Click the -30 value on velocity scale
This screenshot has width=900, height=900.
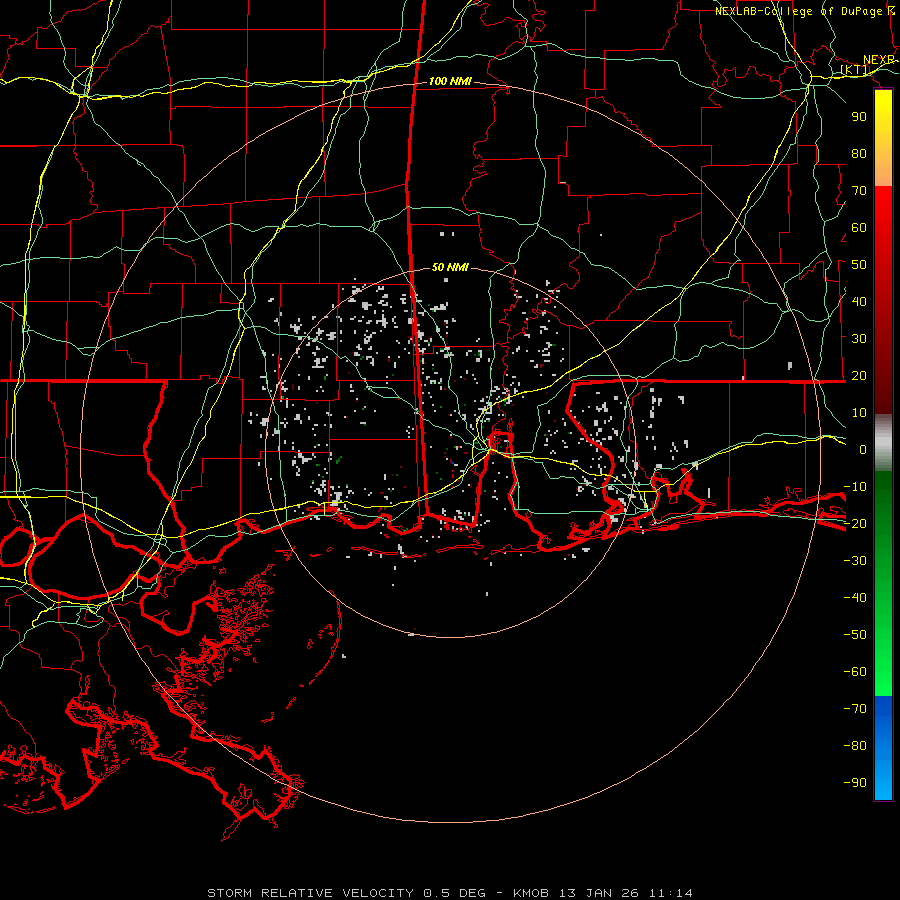pyautogui.click(x=855, y=561)
